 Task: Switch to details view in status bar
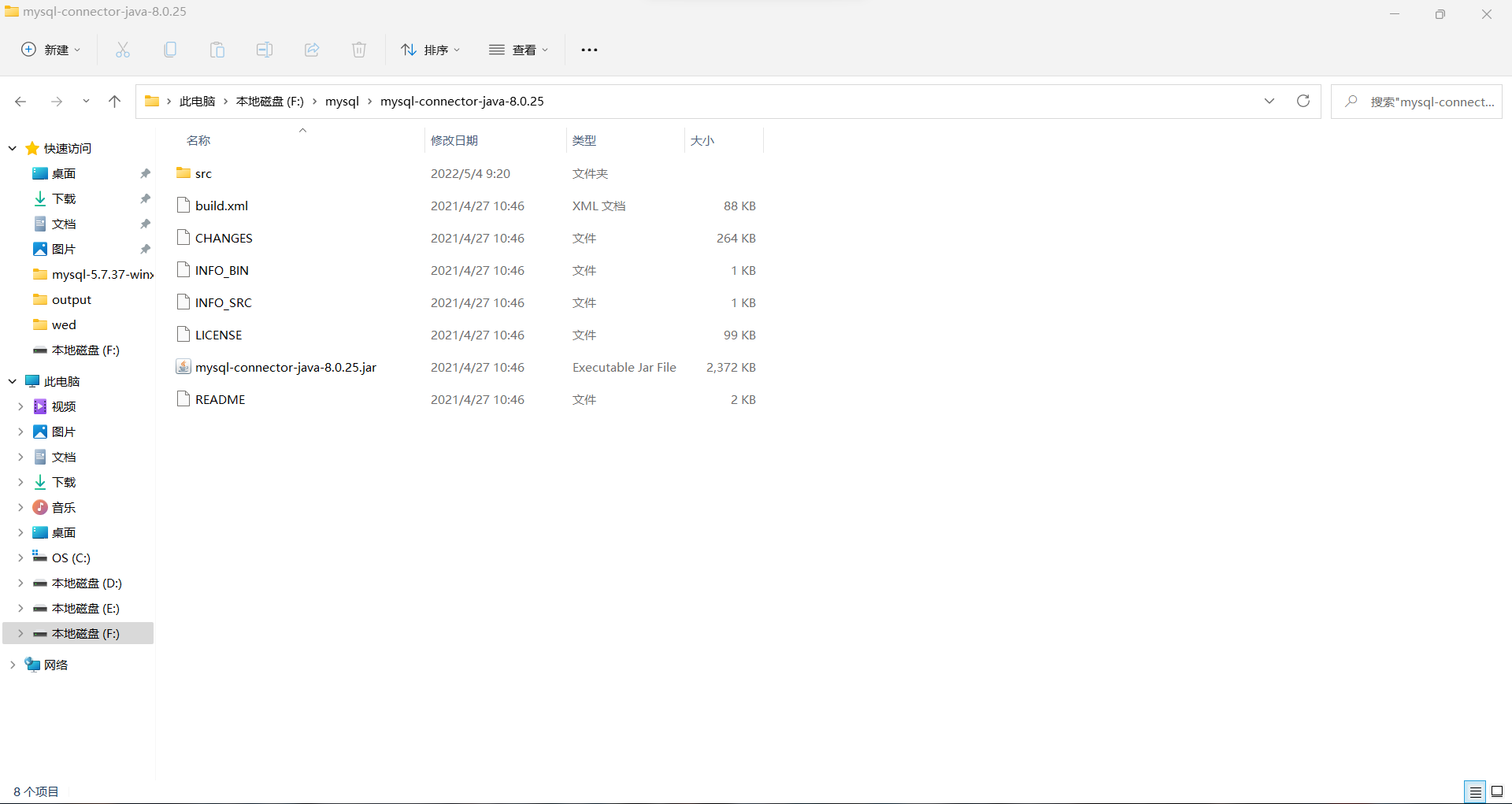1475,791
